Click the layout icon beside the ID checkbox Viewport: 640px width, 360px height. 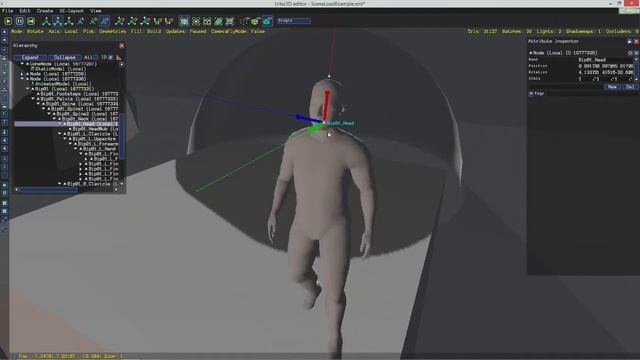coord(119,58)
